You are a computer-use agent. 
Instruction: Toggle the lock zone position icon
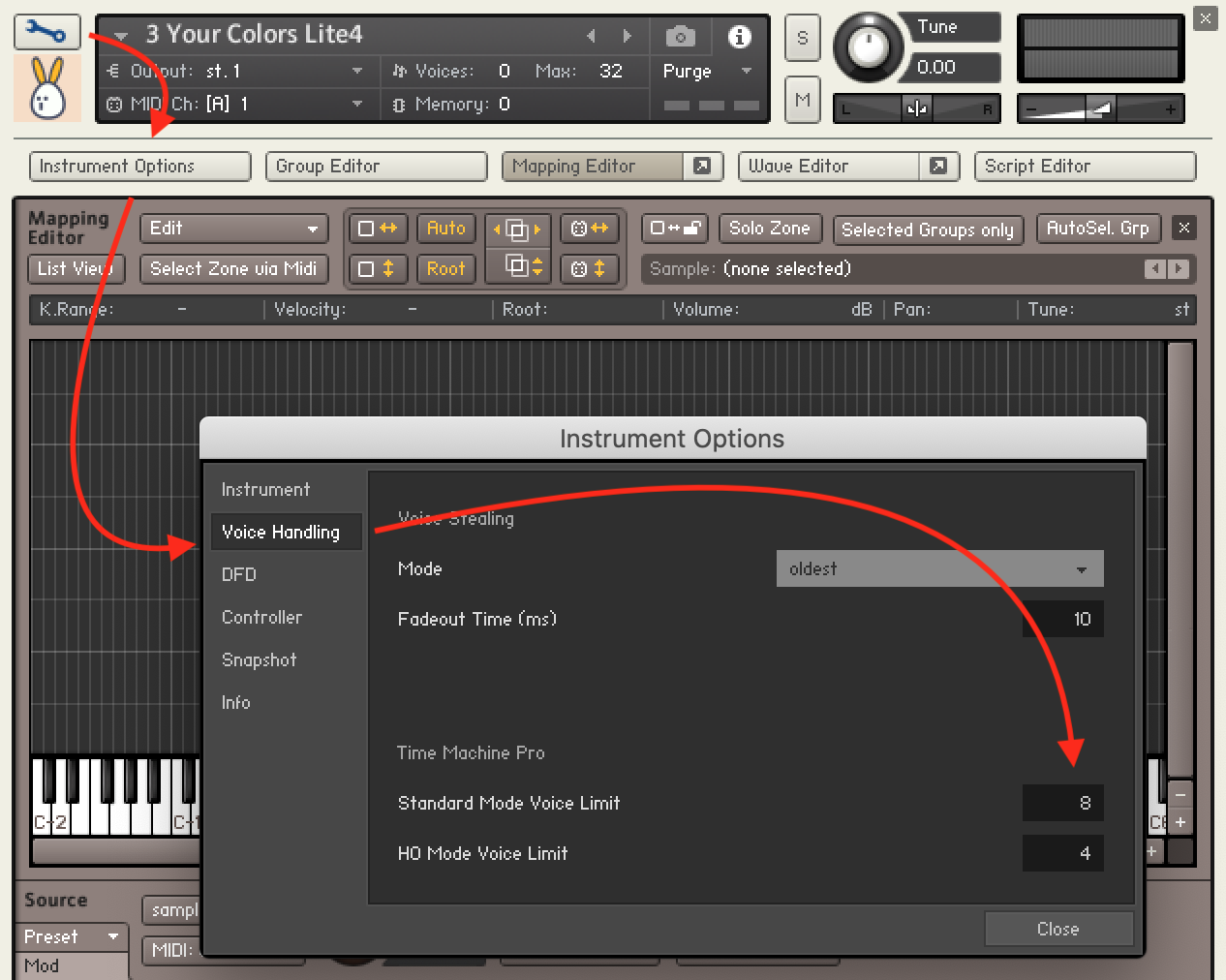coord(675,229)
